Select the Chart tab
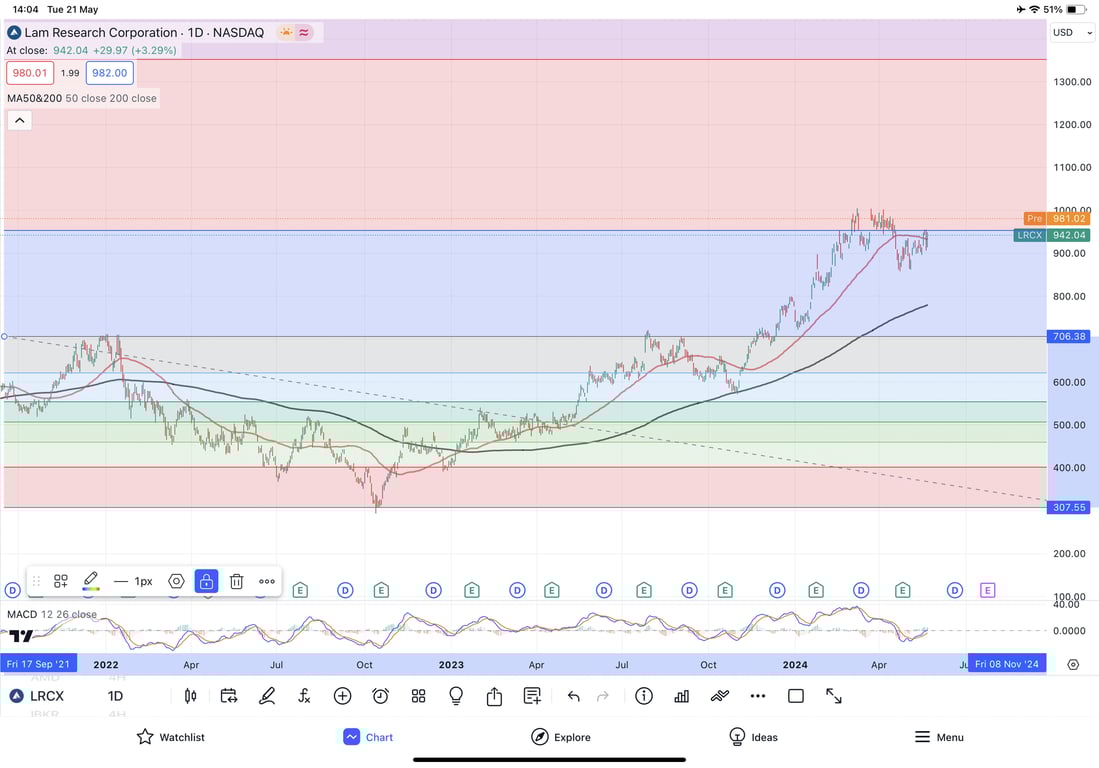The image size is (1099, 768). [x=368, y=736]
